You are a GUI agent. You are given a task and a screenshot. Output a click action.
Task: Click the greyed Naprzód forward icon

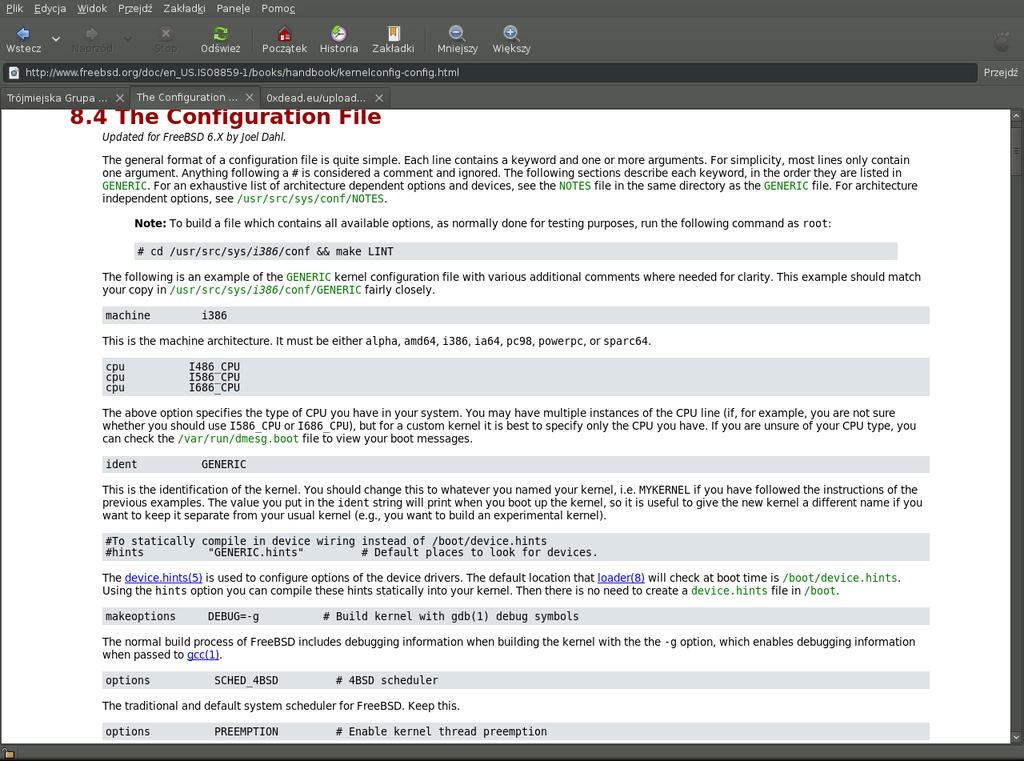tap(91, 33)
